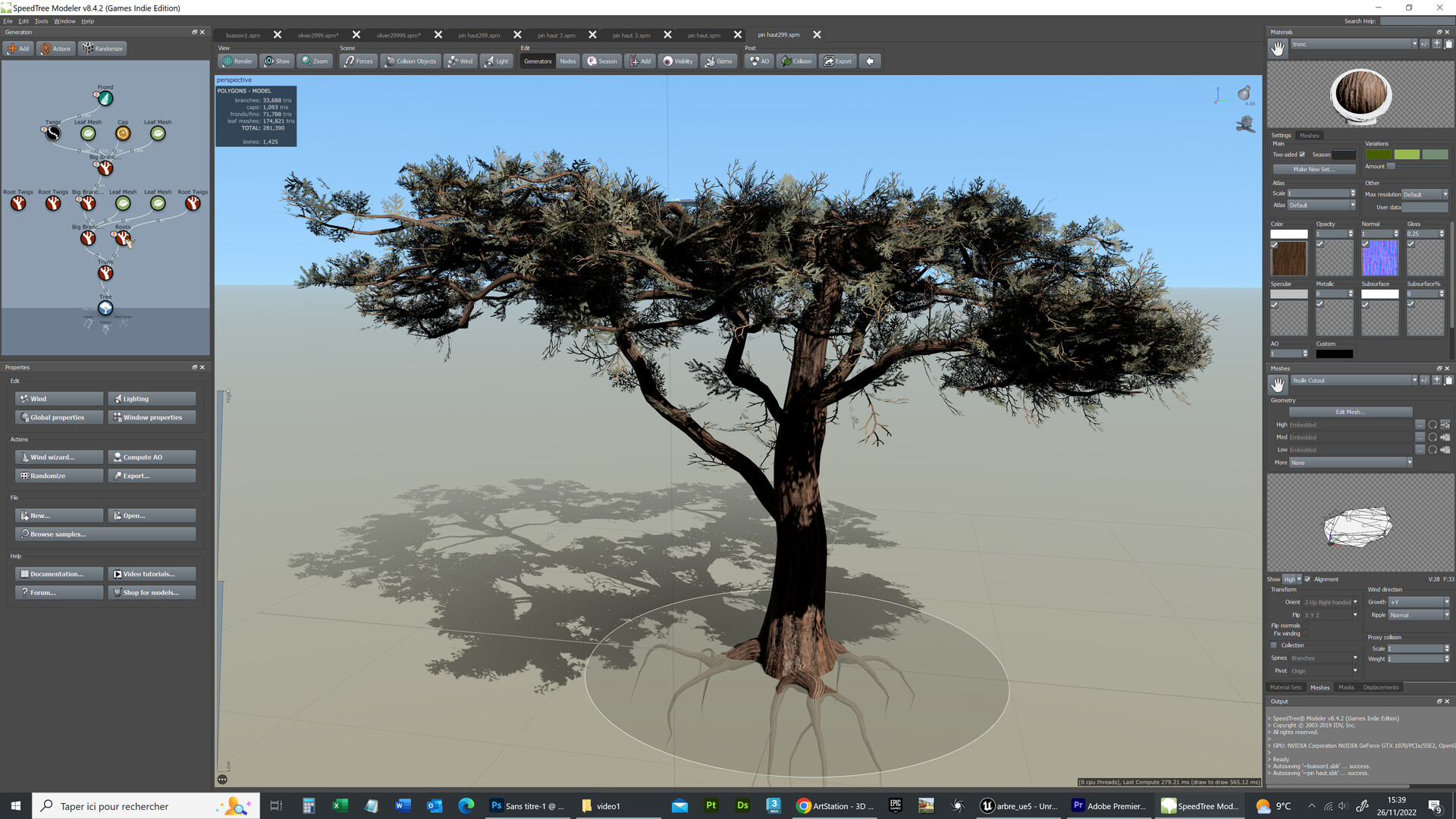Enable the Alignment checkbox in Meshes panel
The image size is (1456, 819).
(x=1307, y=579)
